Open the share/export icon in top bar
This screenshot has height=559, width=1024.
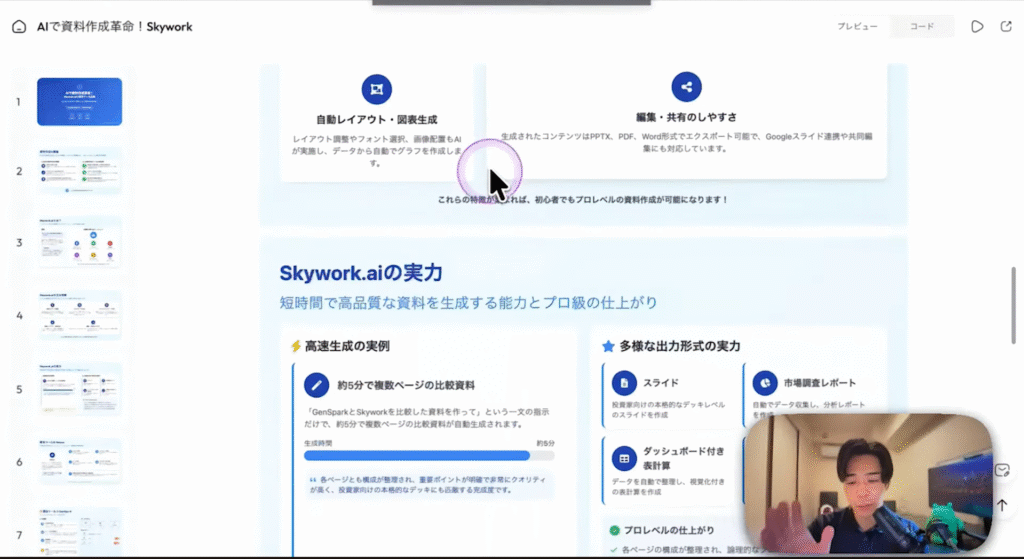click(1005, 27)
